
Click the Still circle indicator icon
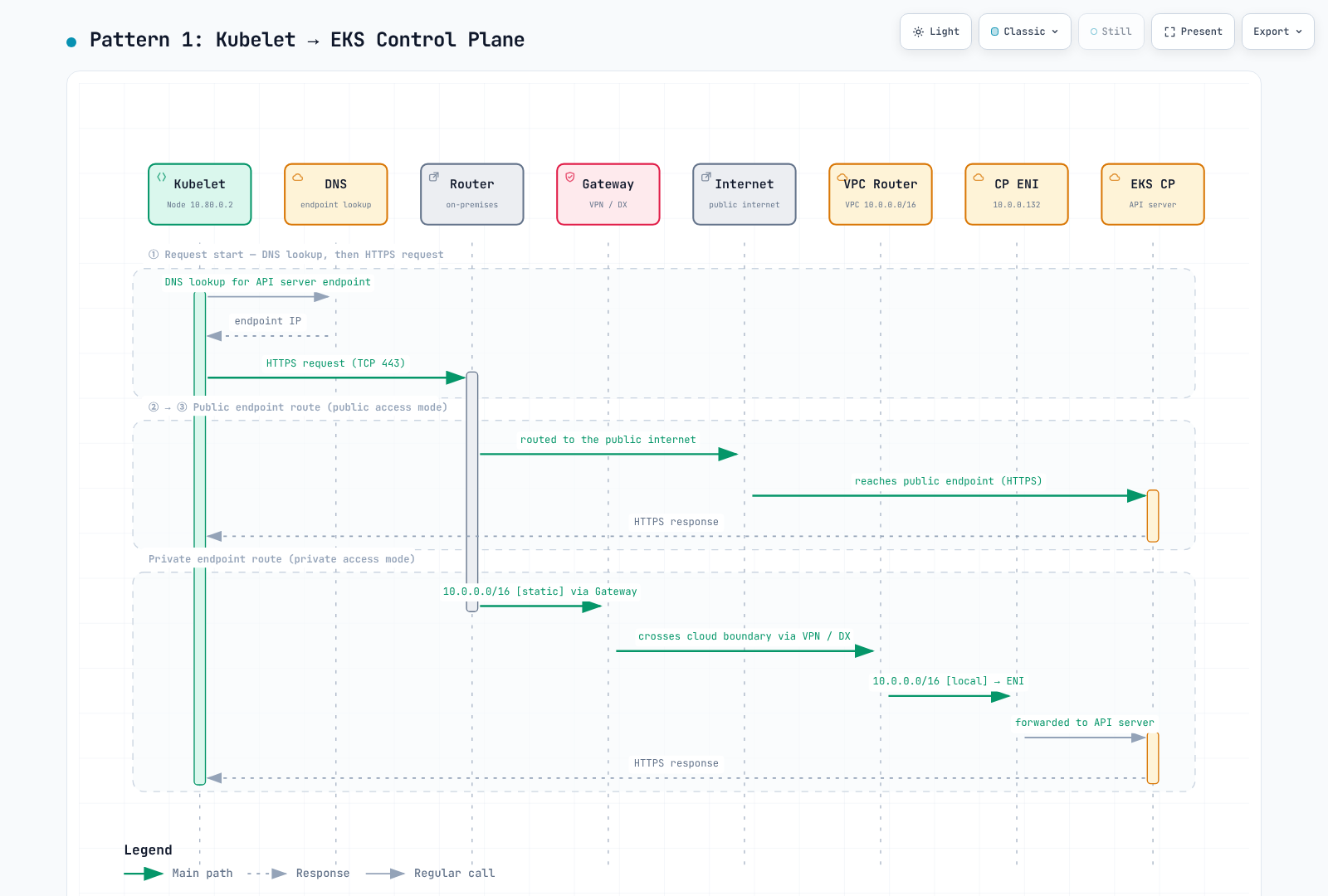1094,32
